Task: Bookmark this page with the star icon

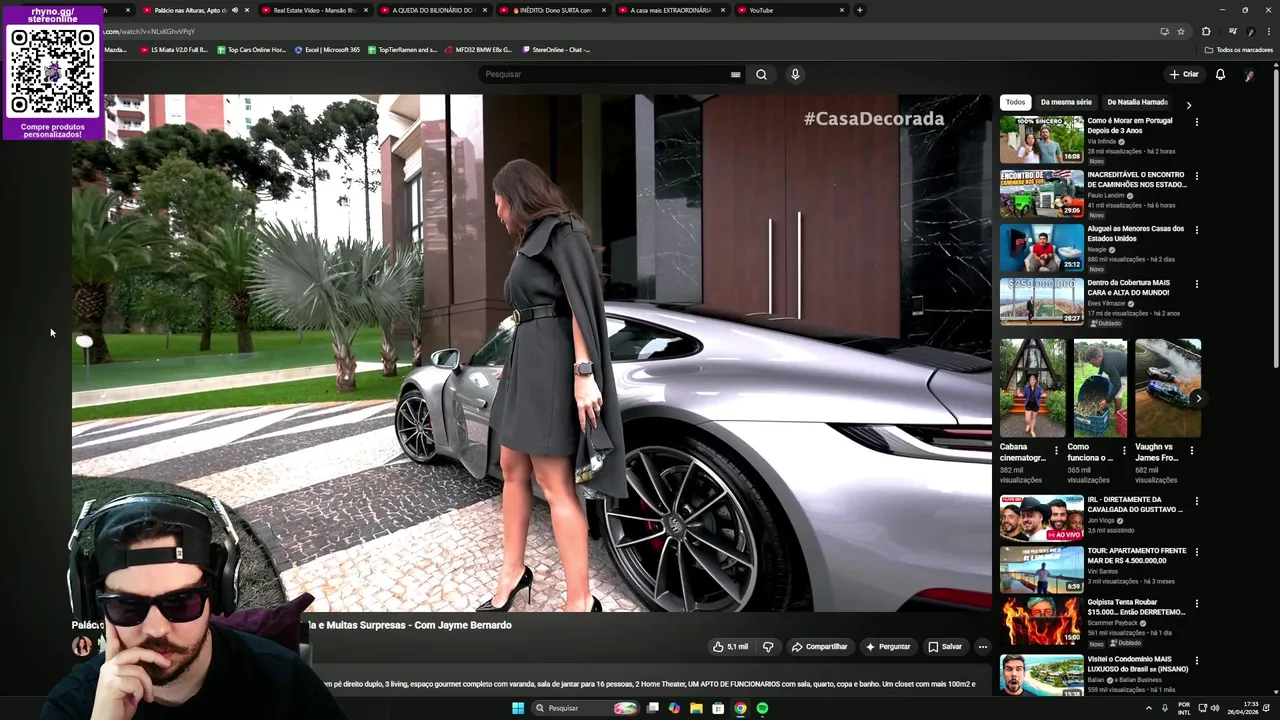Action: pos(1181,31)
